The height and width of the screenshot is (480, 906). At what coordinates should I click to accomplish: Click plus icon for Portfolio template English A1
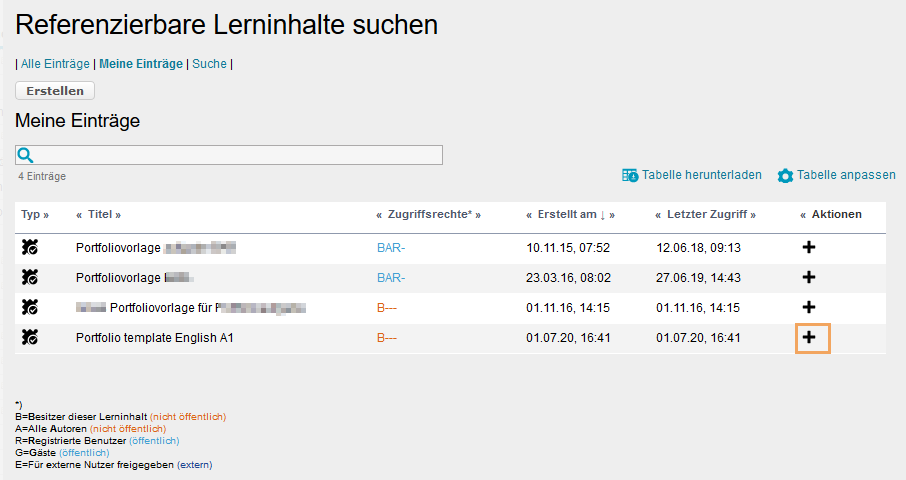tap(810, 338)
